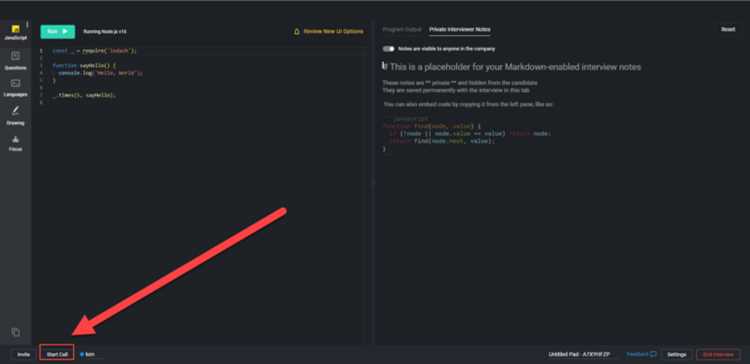Open Settings from the bottom bar
The width and height of the screenshot is (750, 364).
(x=677, y=354)
